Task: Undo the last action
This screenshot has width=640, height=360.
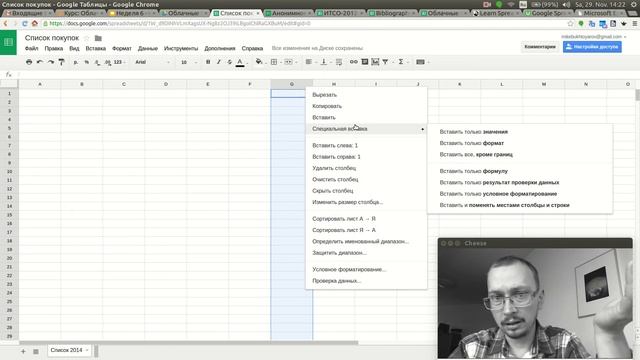Action: tap(40, 62)
